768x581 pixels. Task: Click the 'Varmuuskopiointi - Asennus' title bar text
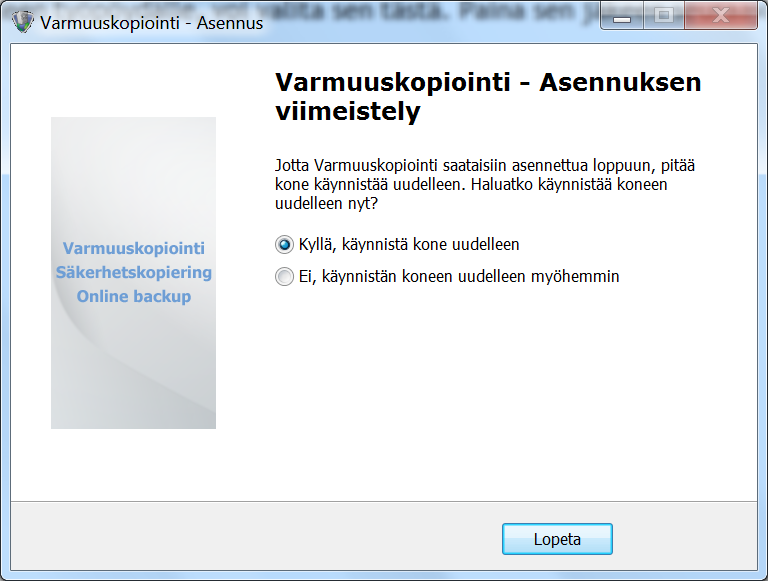coord(151,23)
